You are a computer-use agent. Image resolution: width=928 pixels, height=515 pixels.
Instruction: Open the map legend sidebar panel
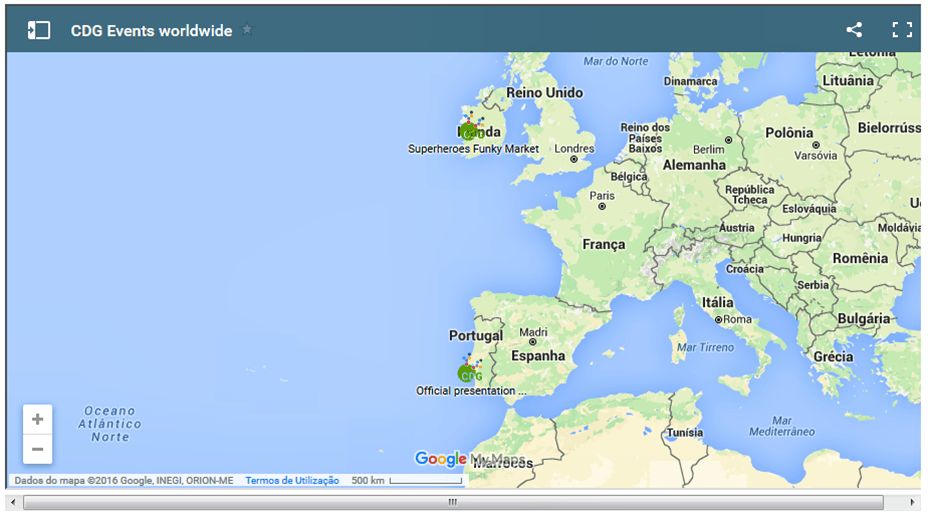pos(38,30)
